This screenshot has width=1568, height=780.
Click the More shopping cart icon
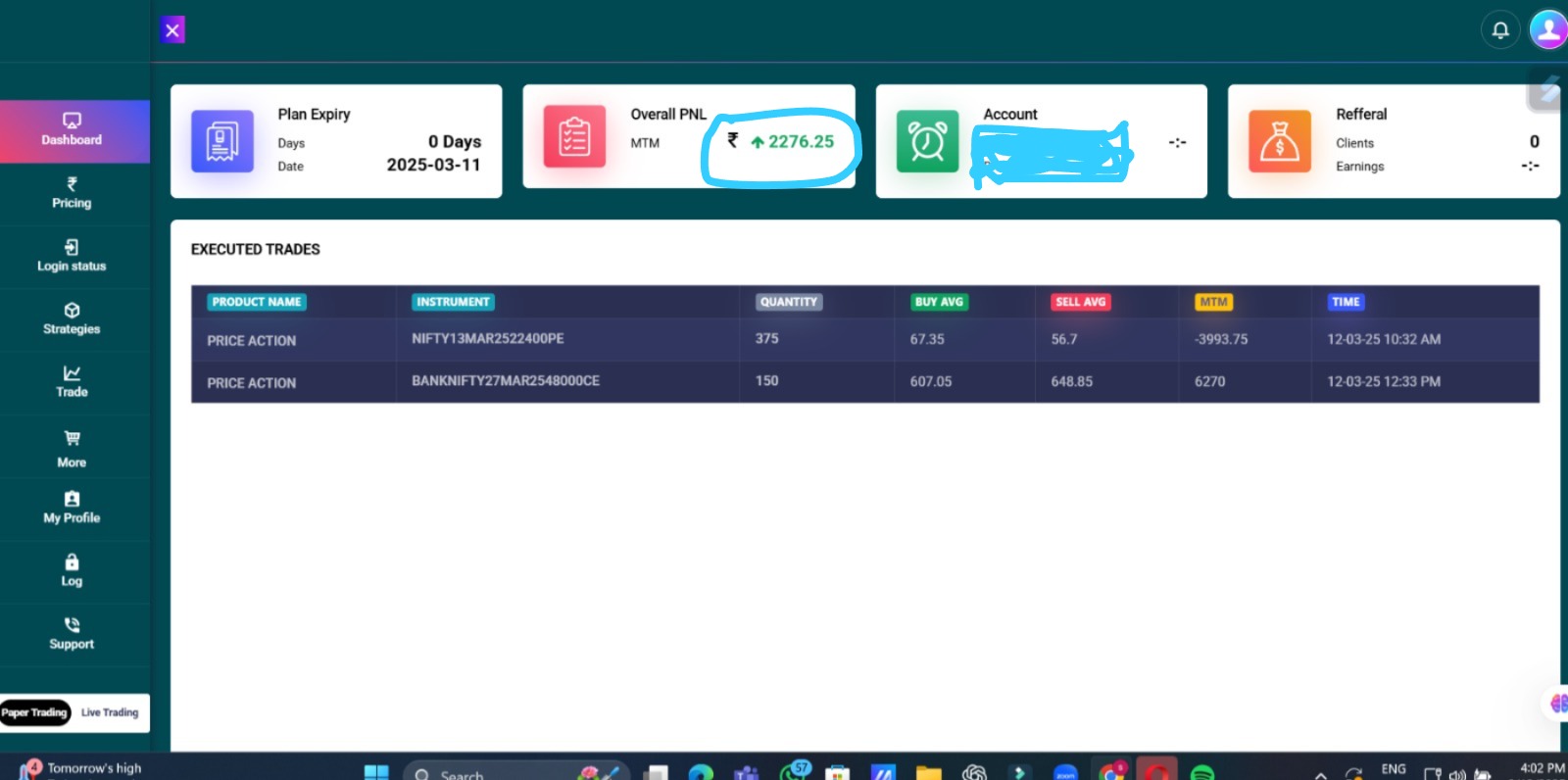72,439
